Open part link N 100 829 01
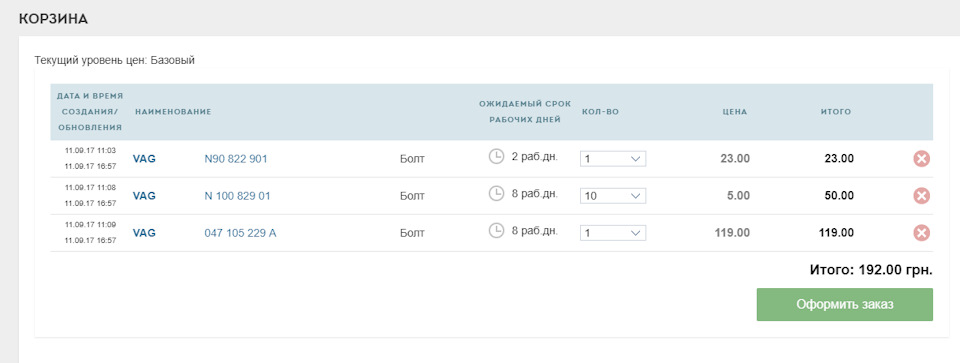 pyautogui.click(x=237, y=196)
